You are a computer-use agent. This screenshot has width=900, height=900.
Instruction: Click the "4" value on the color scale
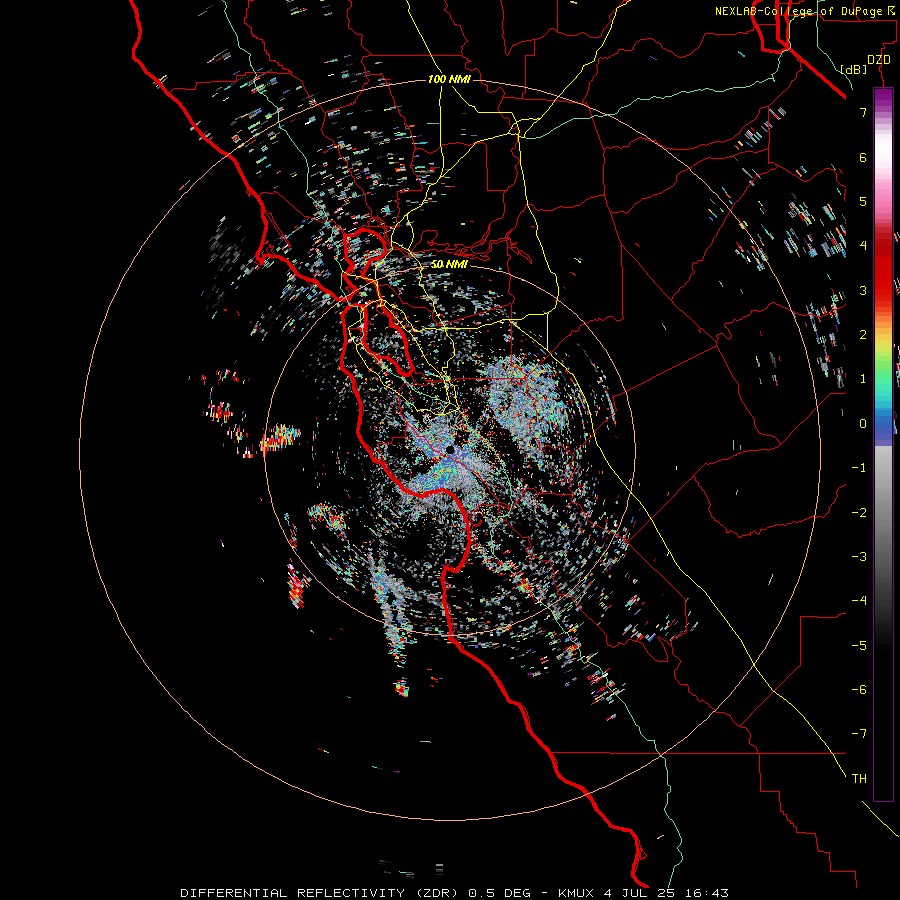click(863, 246)
